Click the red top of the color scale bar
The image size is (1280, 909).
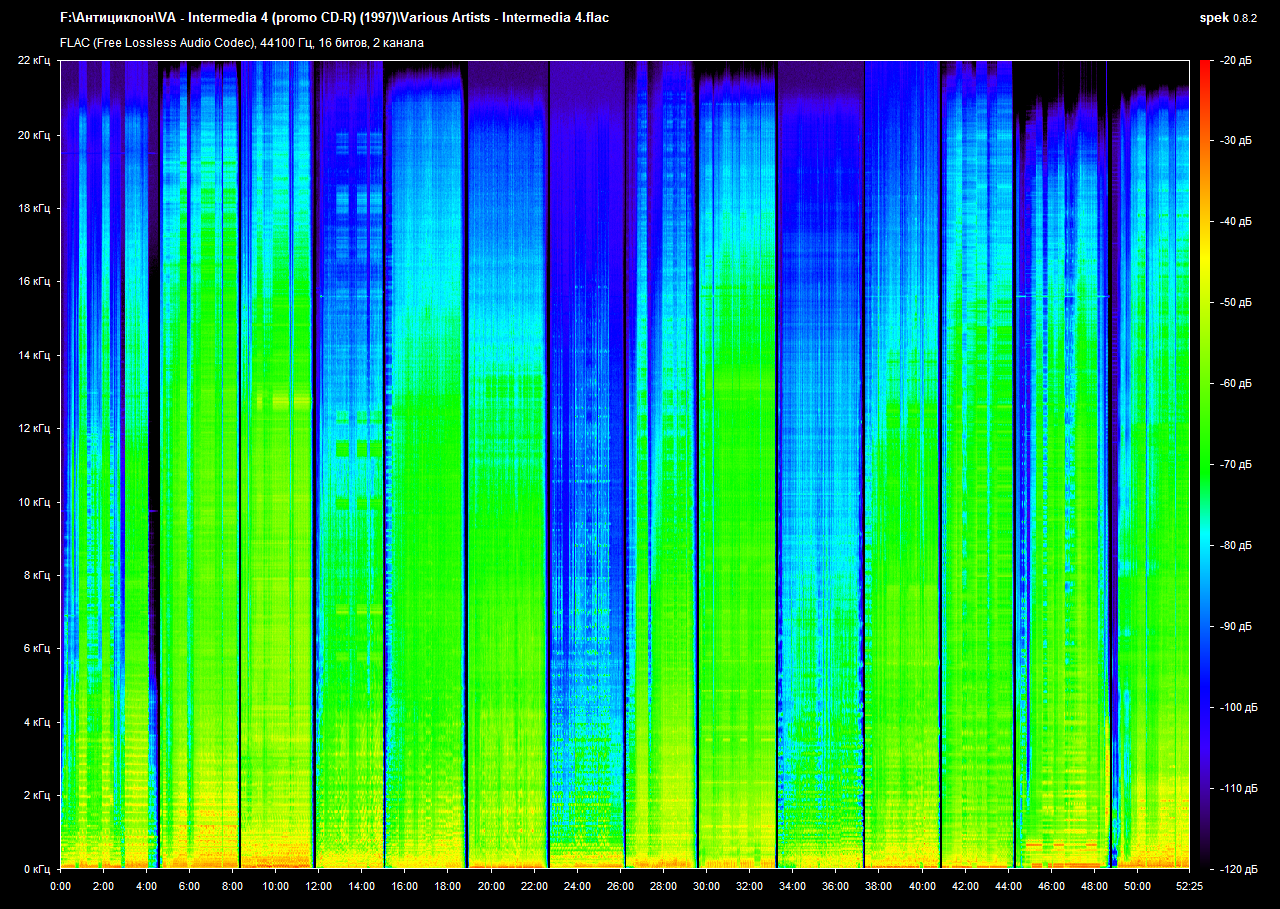click(x=1204, y=68)
